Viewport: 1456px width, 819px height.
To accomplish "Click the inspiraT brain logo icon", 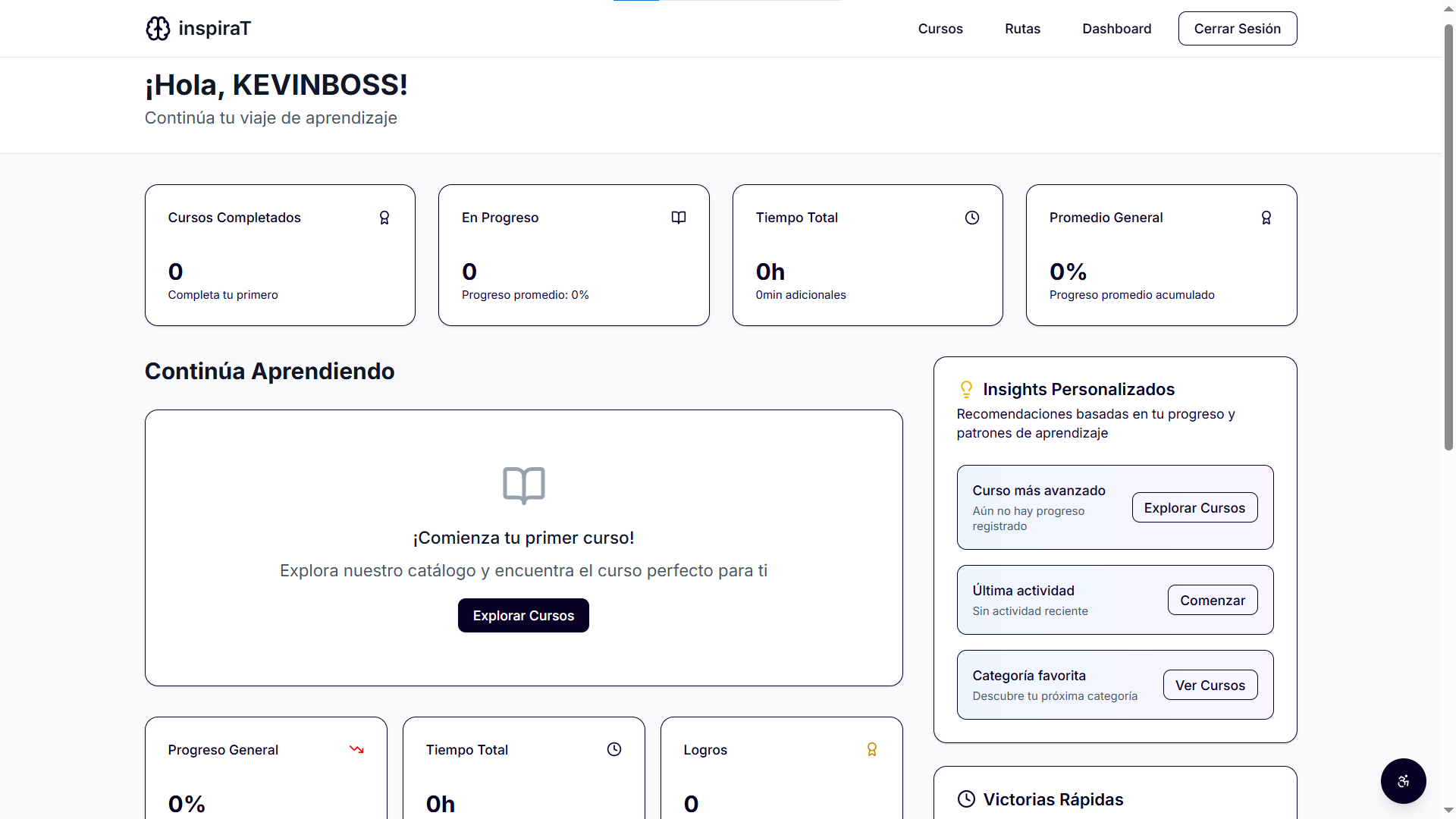I will [158, 29].
